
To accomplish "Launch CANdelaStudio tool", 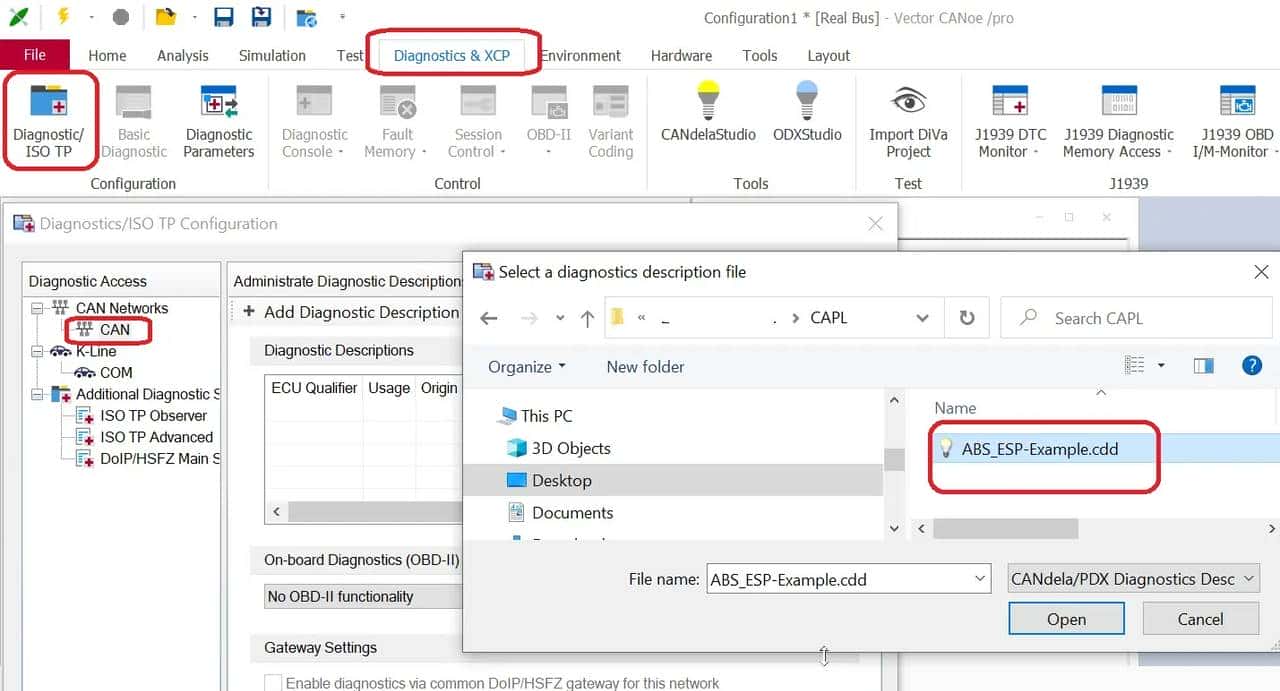I will pyautogui.click(x=708, y=112).
